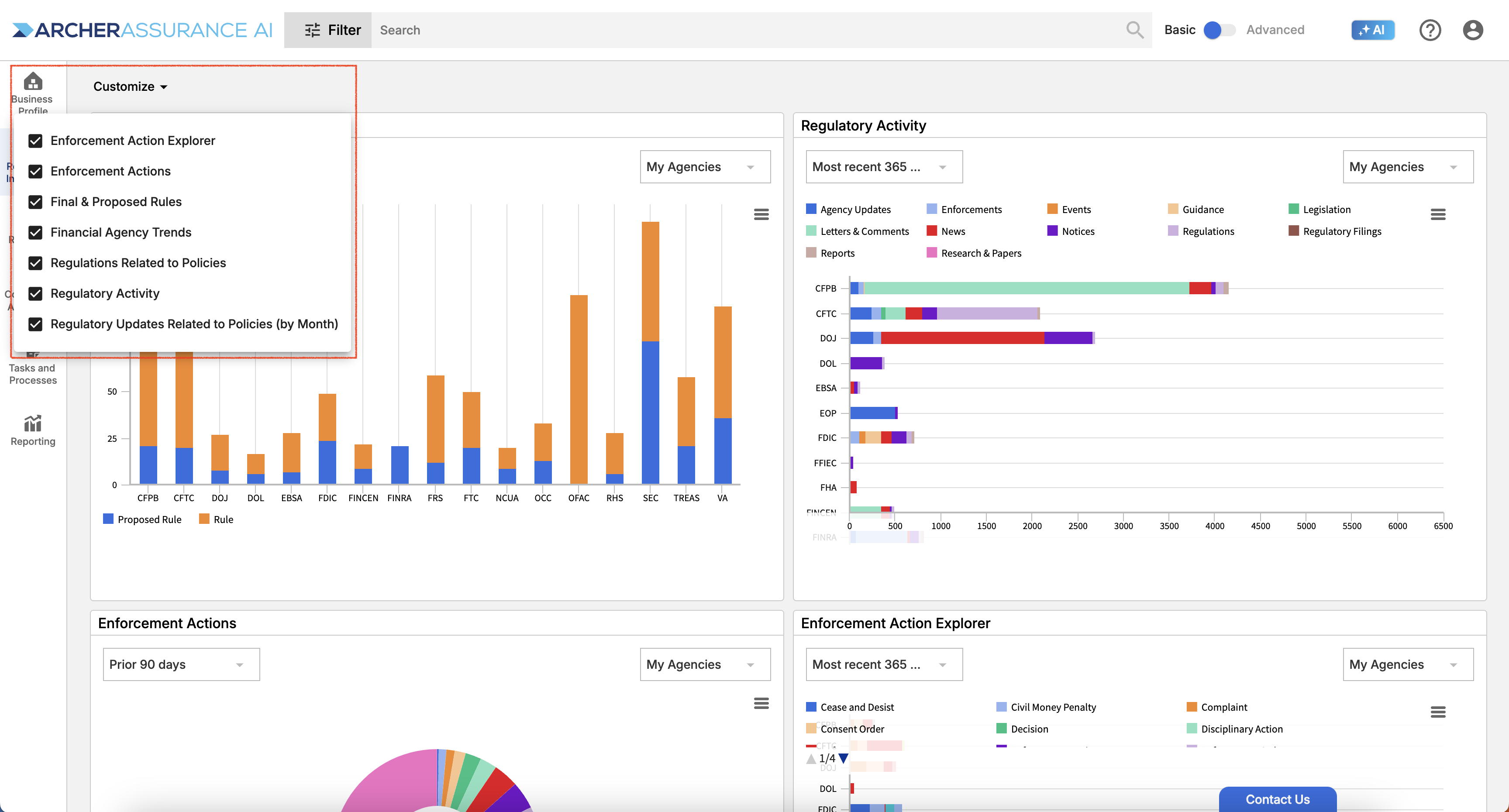The width and height of the screenshot is (1509, 812).
Task: Toggle Research & Papers legend item
Action: [974, 252]
